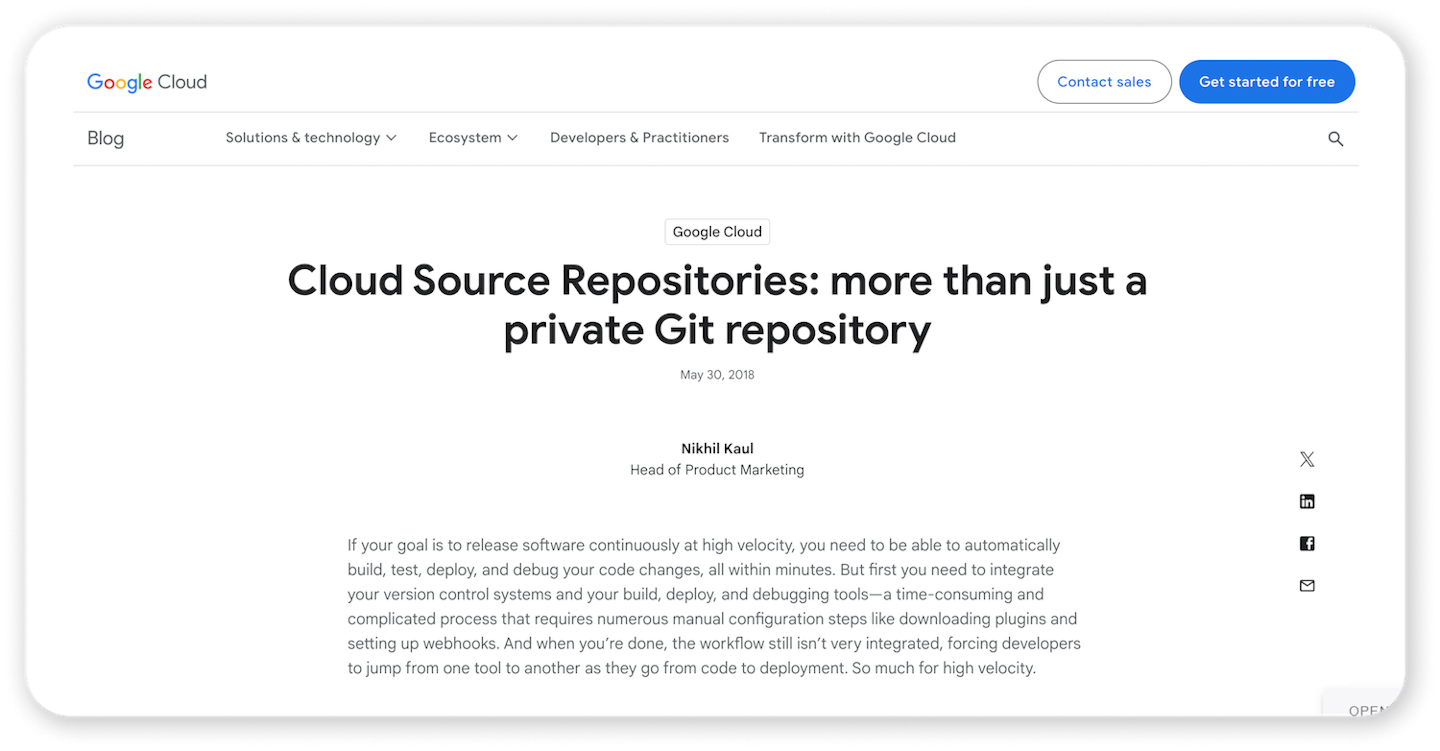Share article on Facebook
Screen dimensions: 1440x751
(x=1307, y=544)
